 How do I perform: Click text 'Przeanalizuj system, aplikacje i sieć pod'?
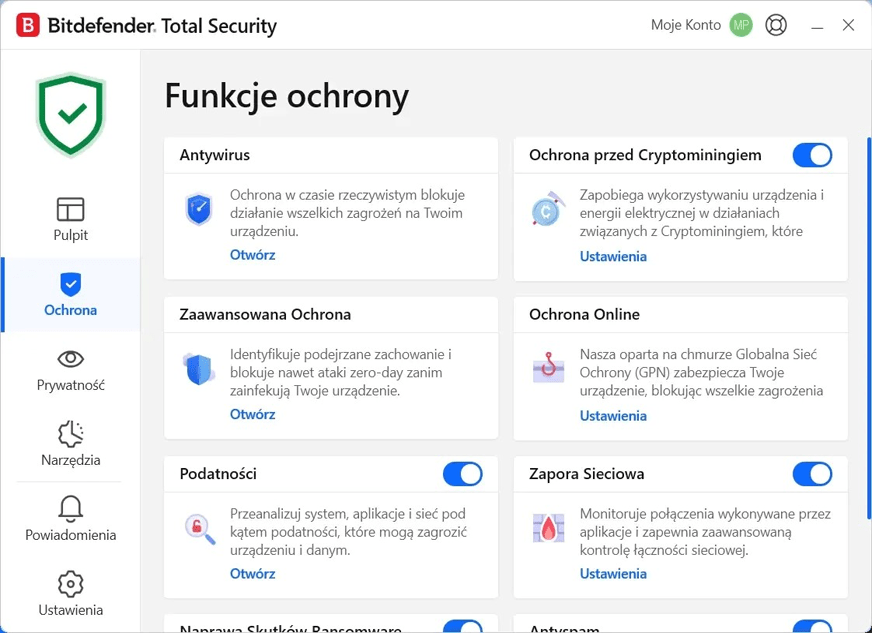coord(348,514)
